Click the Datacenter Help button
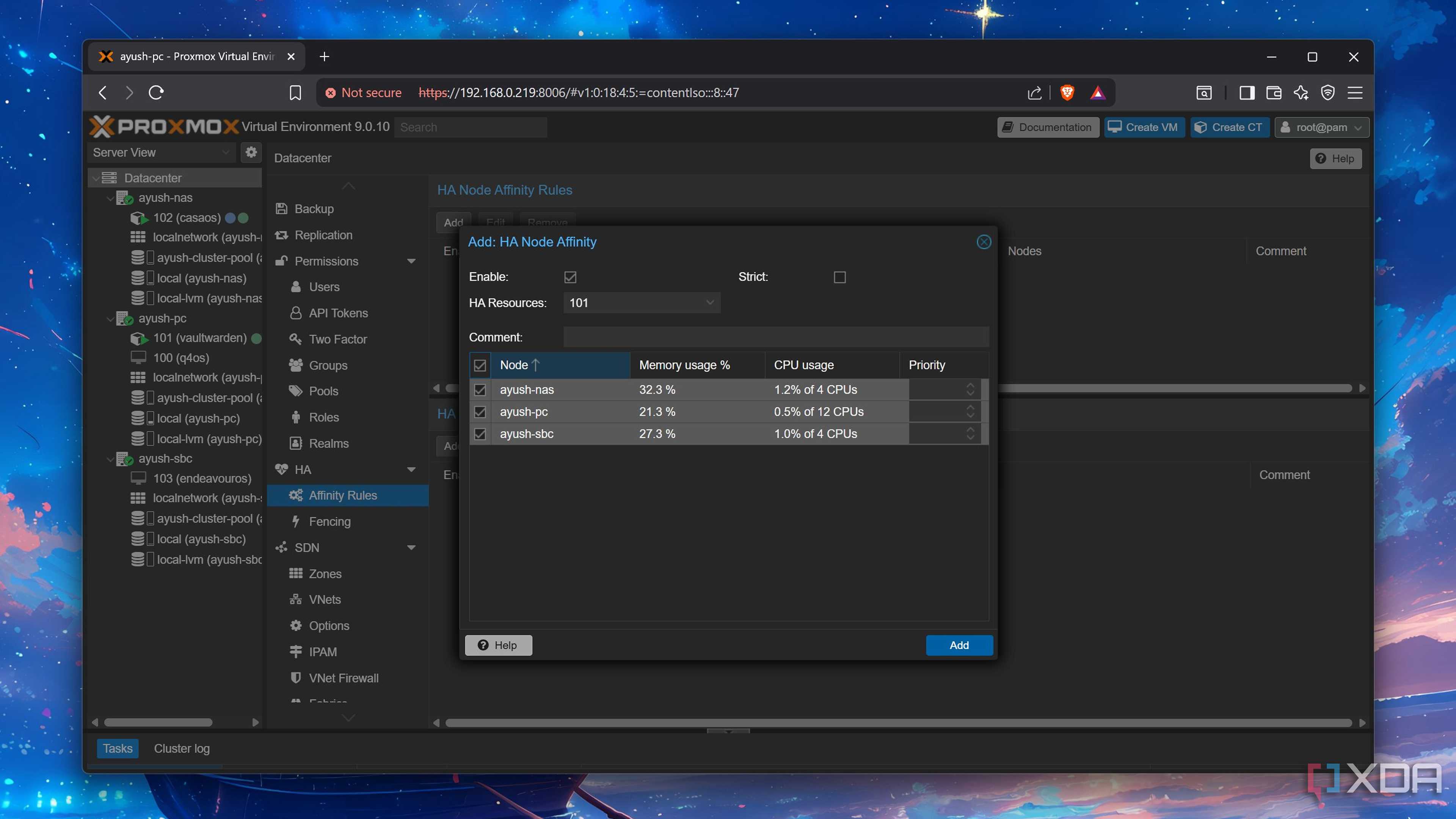Viewport: 1456px width, 819px height. (x=1335, y=158)
